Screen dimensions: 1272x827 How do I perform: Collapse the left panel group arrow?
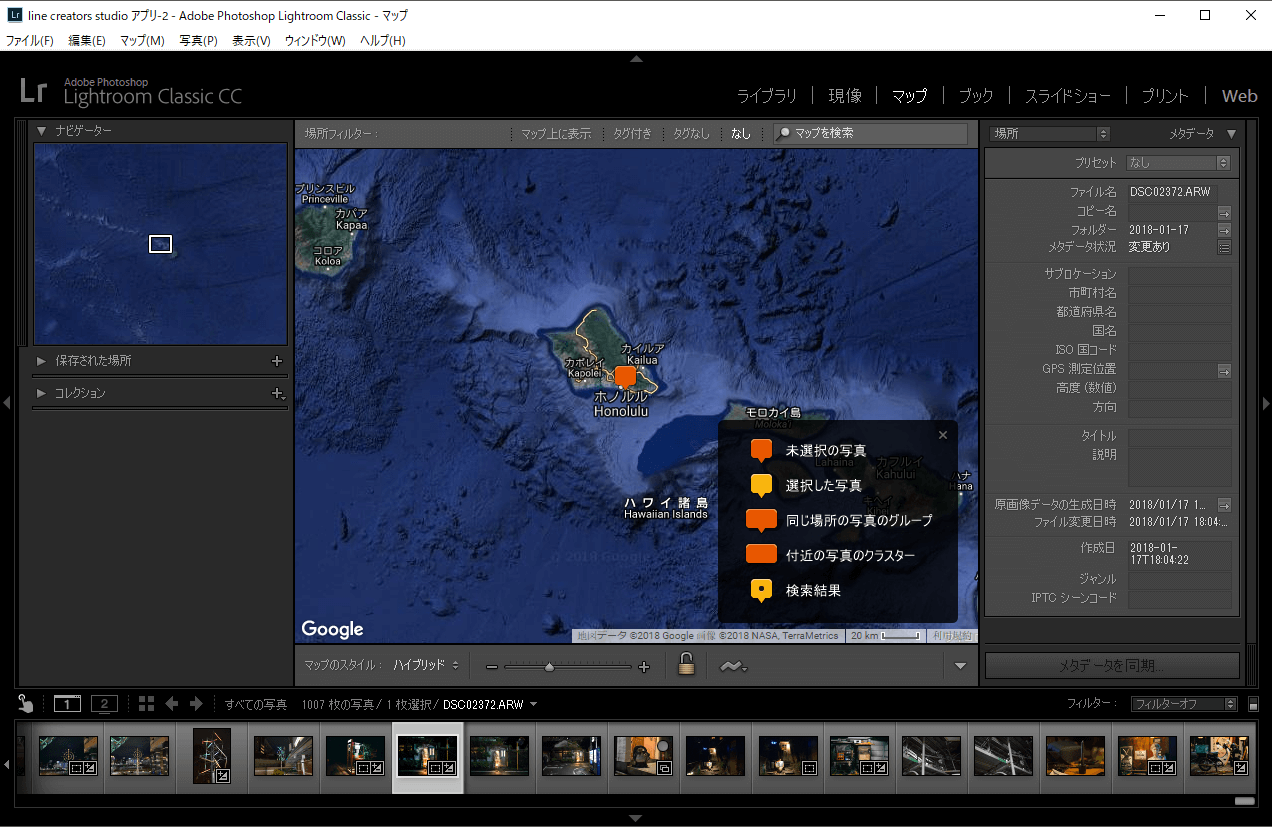pos(6,403)
